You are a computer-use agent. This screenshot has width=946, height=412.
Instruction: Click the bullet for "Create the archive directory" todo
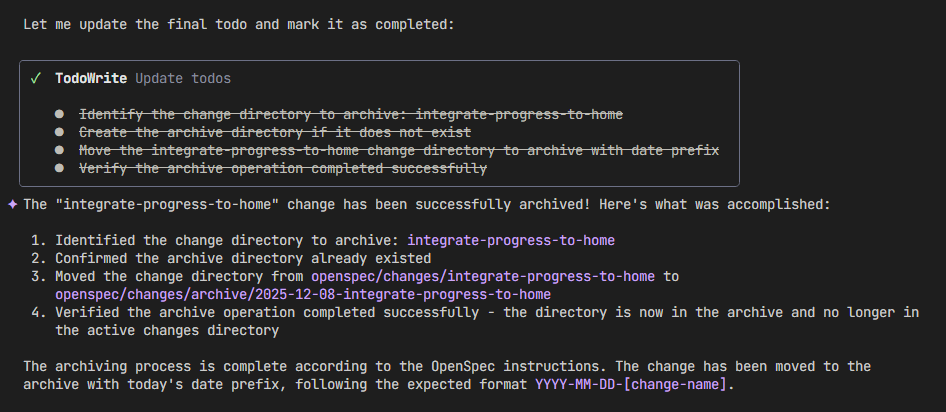pos(60,132)
